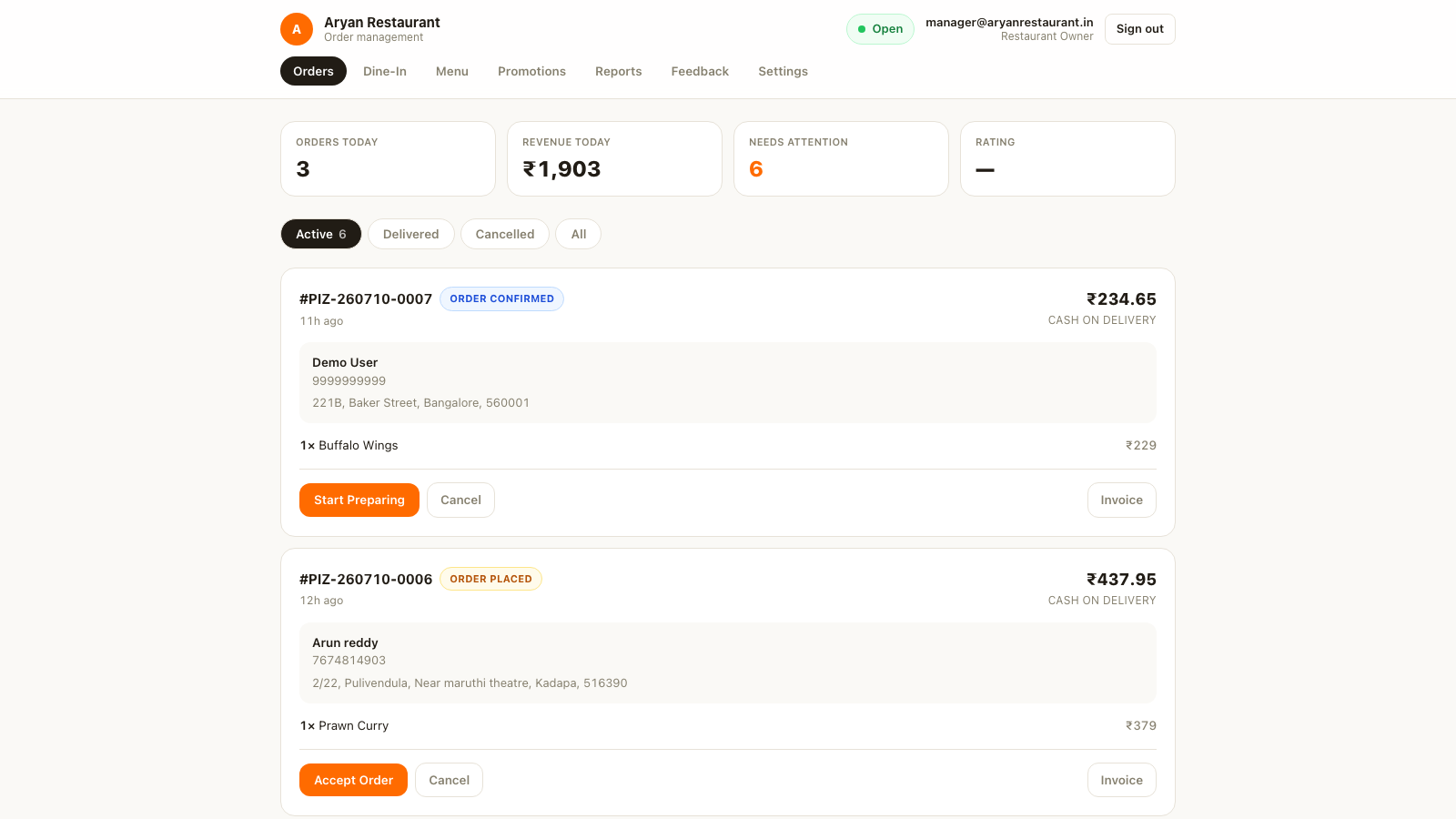Viewport: 1456px width, 819px height.
Task: Switch to the Dine-In tab
Action: (x=385, y=71)
